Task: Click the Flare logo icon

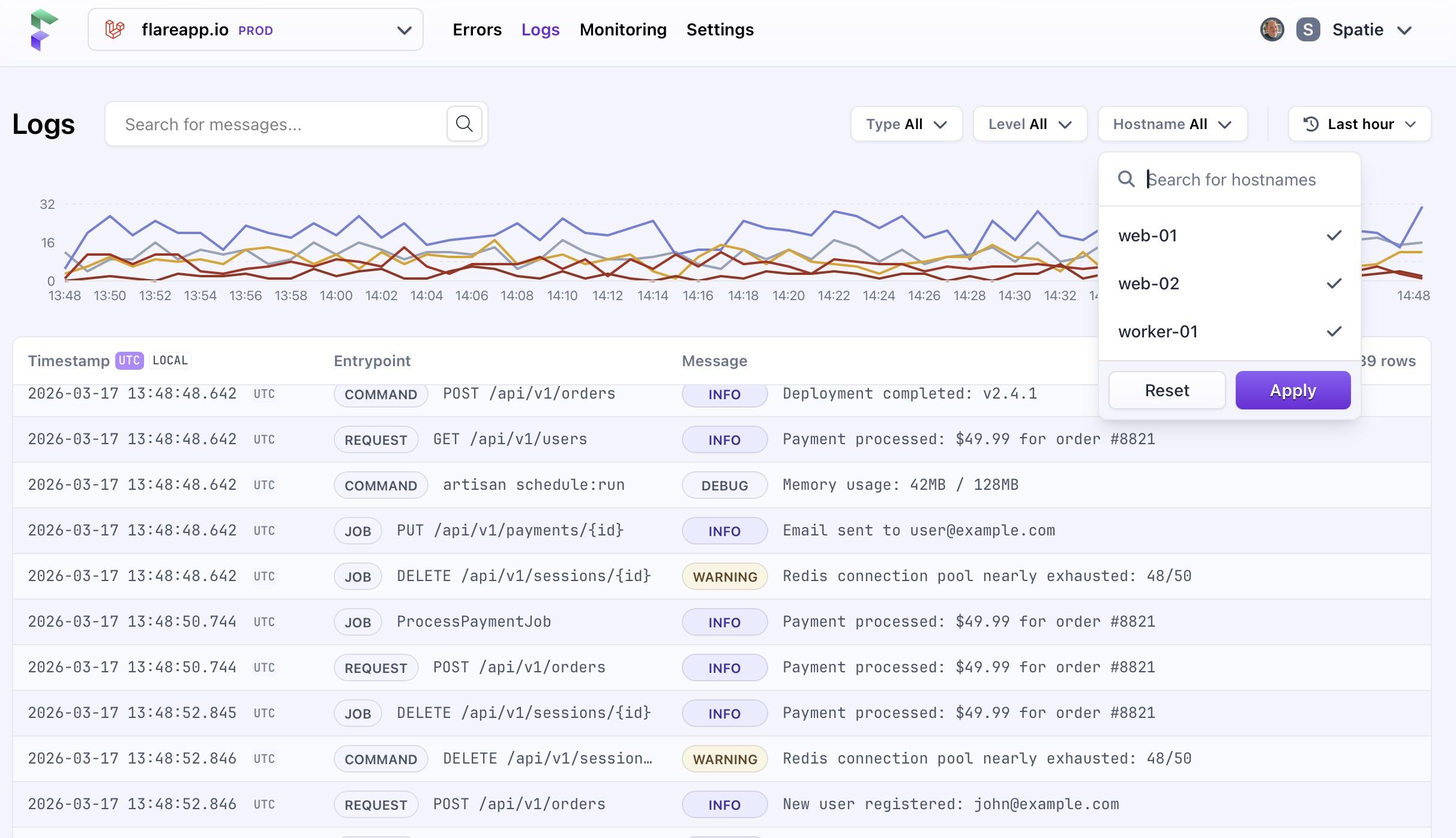Action: pyautogui.click(x=44, y=29)
